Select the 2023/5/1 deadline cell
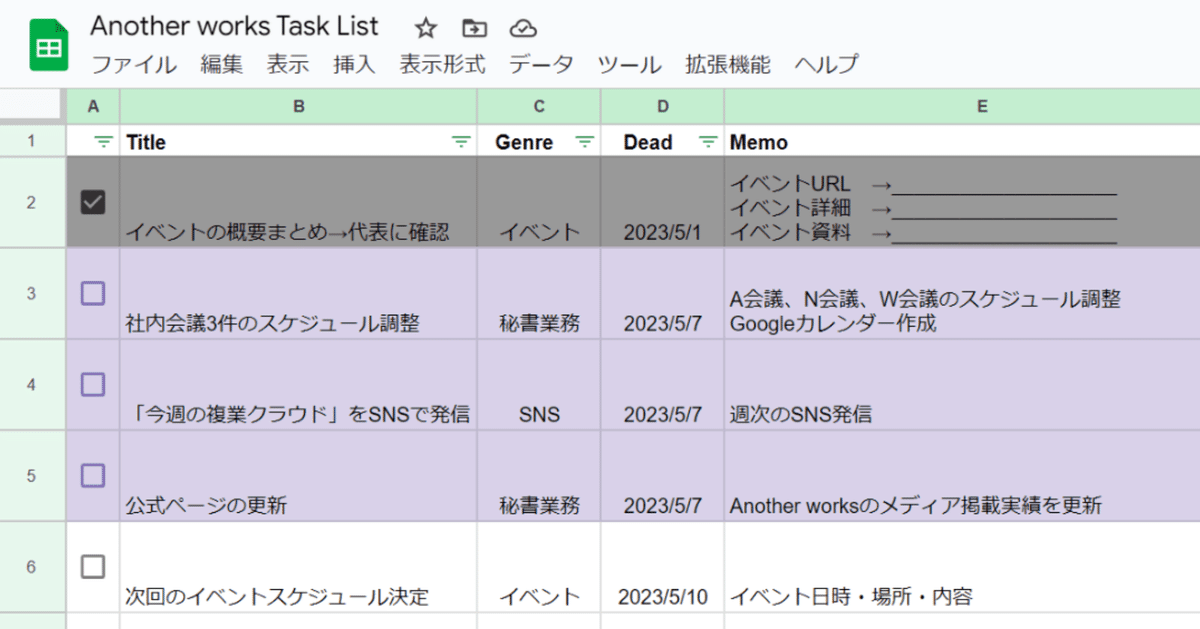1200x629 pixels. (662, 202)
